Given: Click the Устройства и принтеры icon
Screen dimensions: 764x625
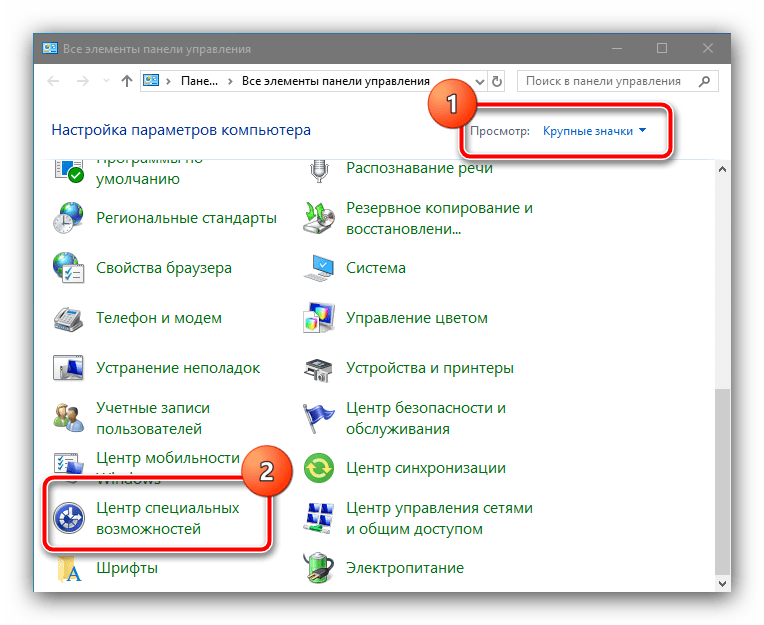Looking at the screenshot, I should [318, 369].
